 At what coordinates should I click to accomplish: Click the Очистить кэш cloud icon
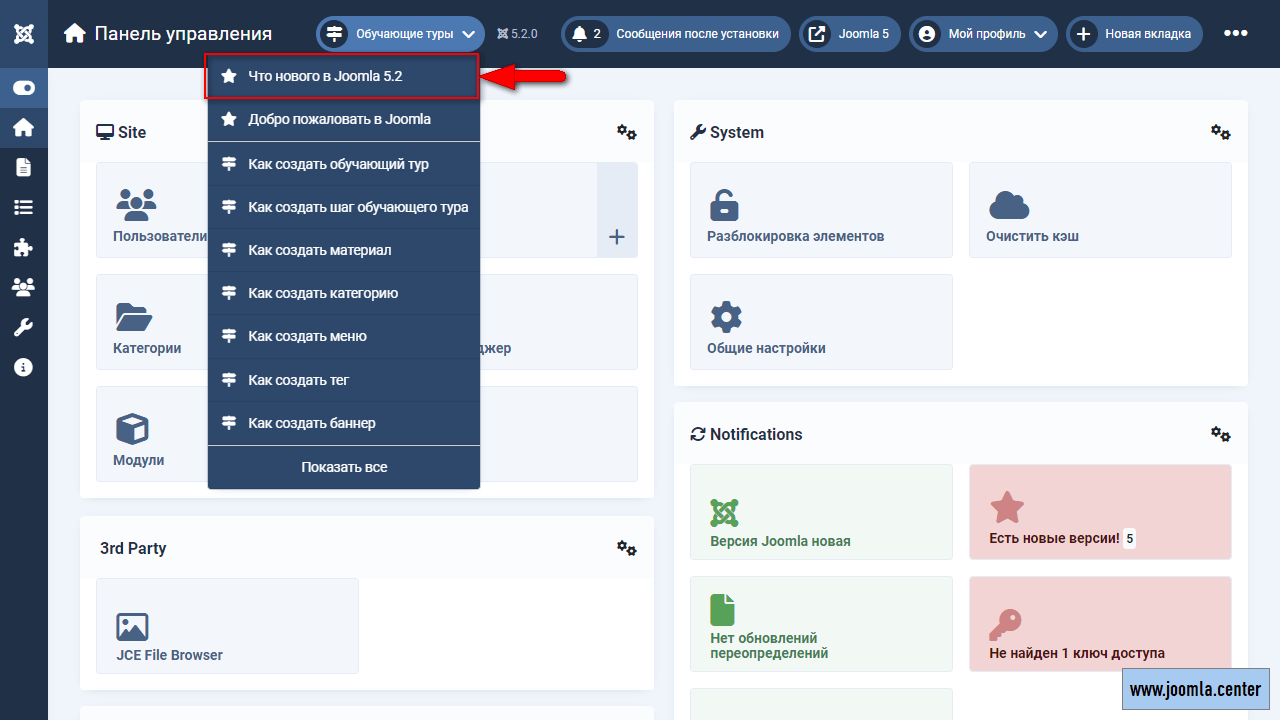1009,205
